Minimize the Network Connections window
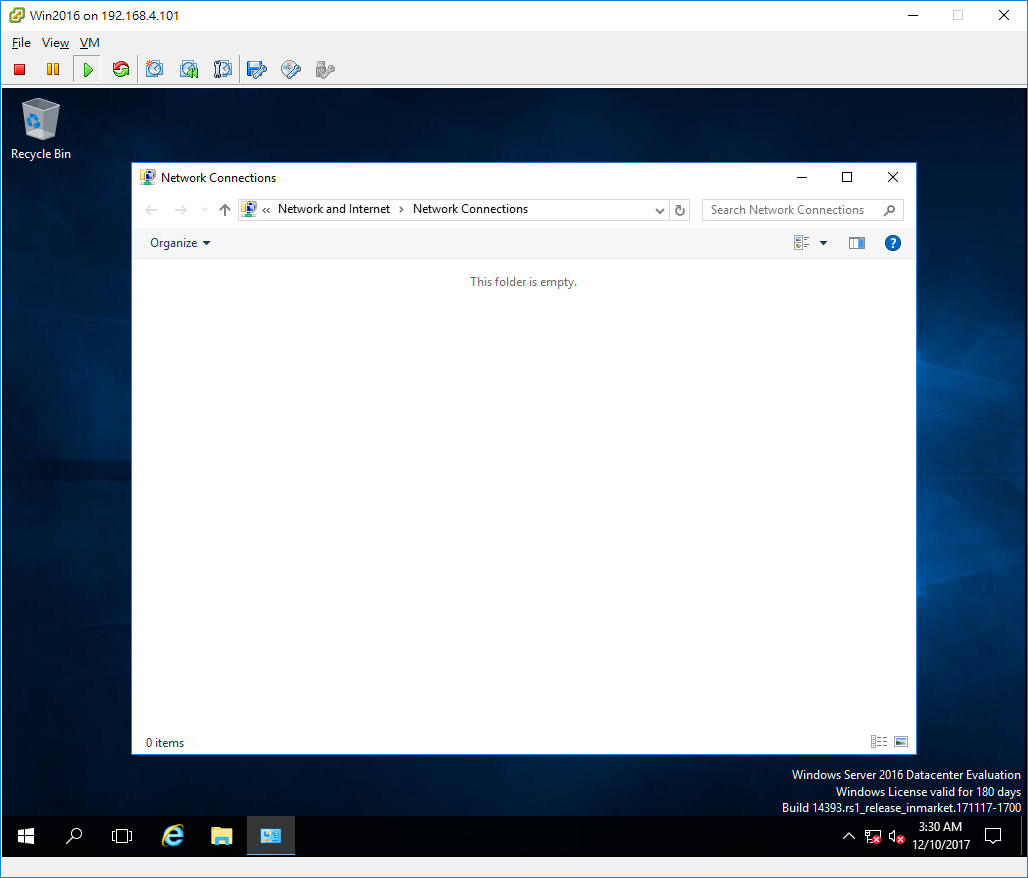This screenshot has height=878, width=1028. click(x=802, y=178)
